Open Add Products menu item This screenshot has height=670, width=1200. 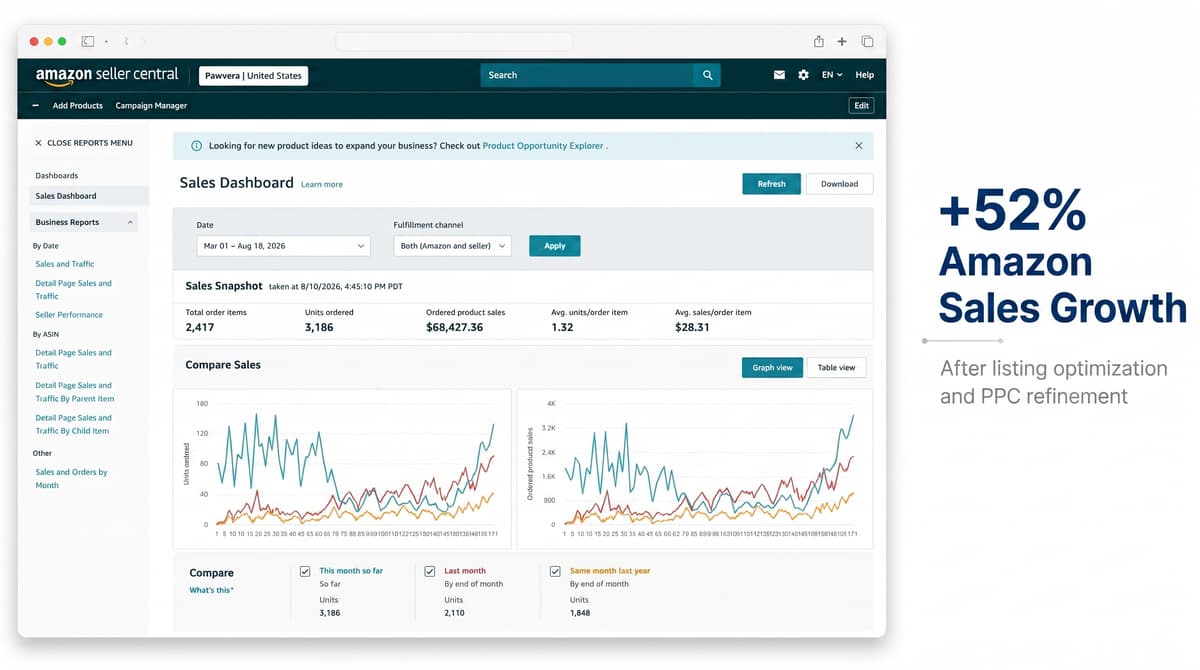click(78, 105)
